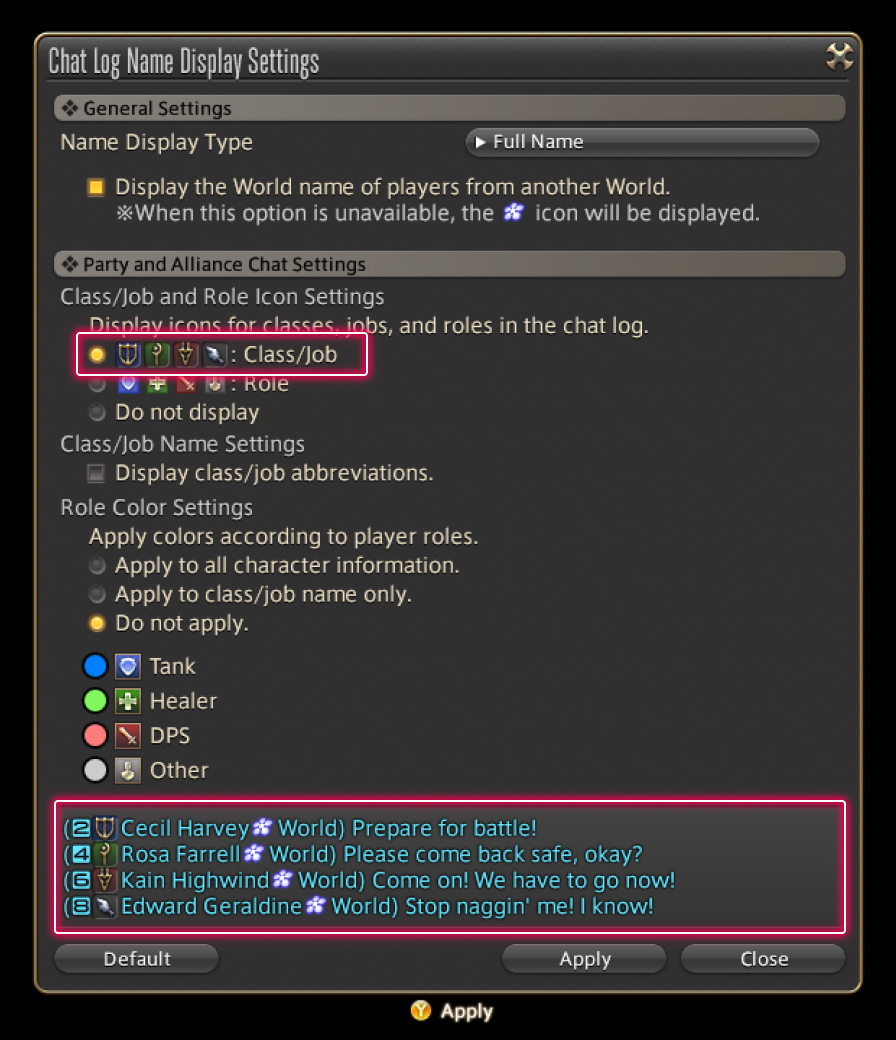This screenshot has height=1040, width=896.
Task: Select the Do not display radio option
Action: click(x=97, y=413)
